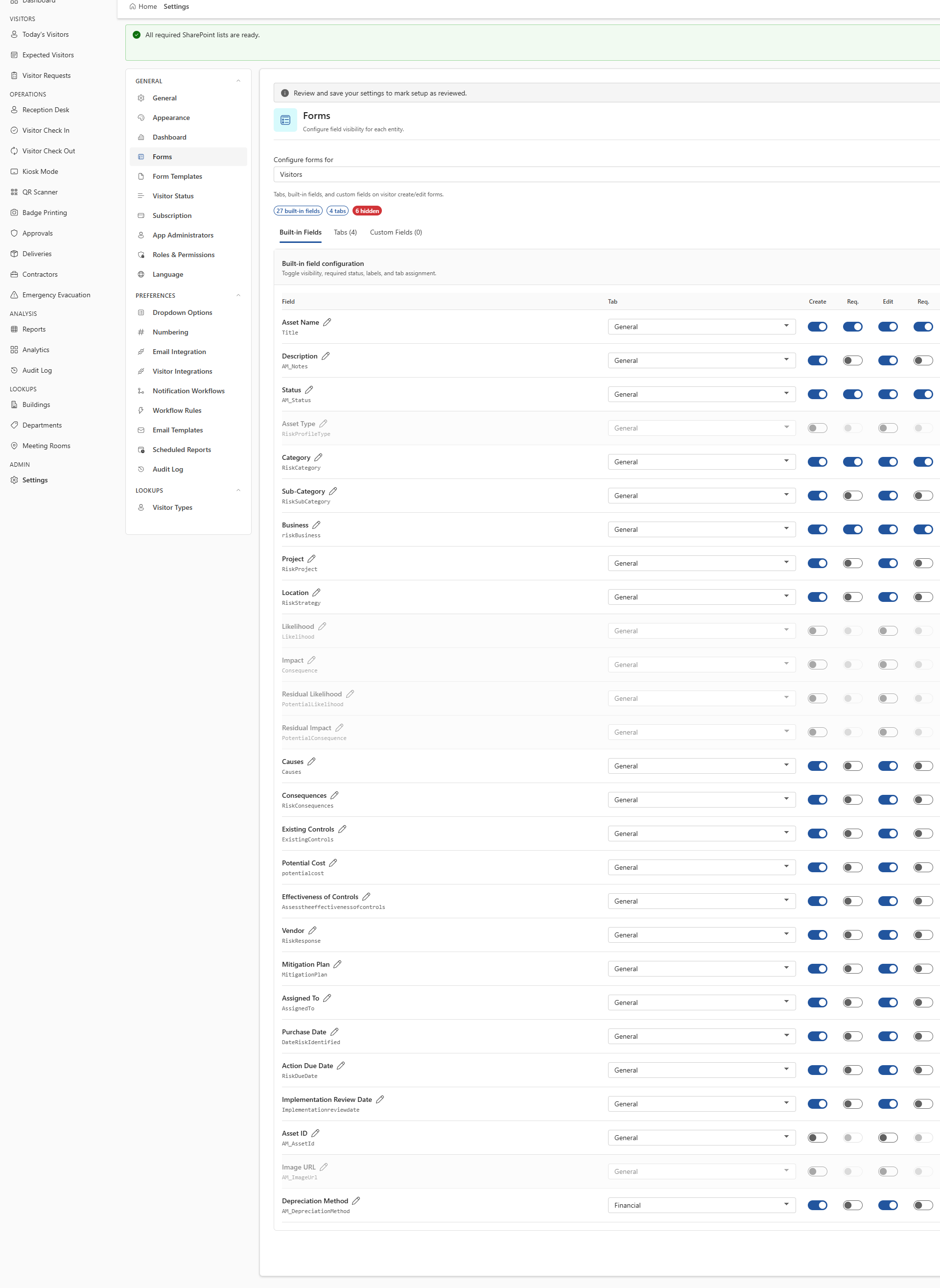940x1288 pixels.
Task: Click the pencil icon next to Status
Action: (x=309, y=390)
